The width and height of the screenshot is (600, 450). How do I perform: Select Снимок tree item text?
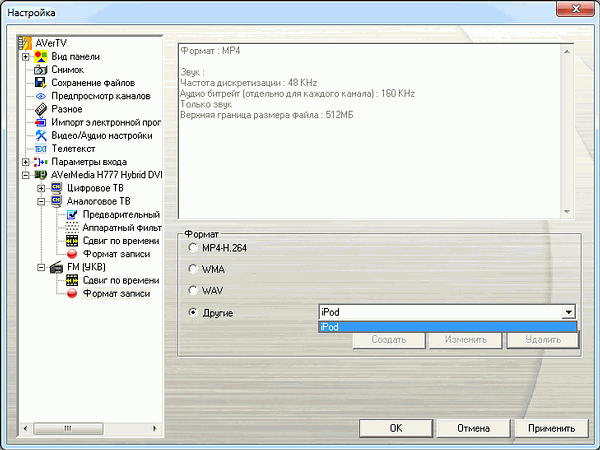click(67, 70)
